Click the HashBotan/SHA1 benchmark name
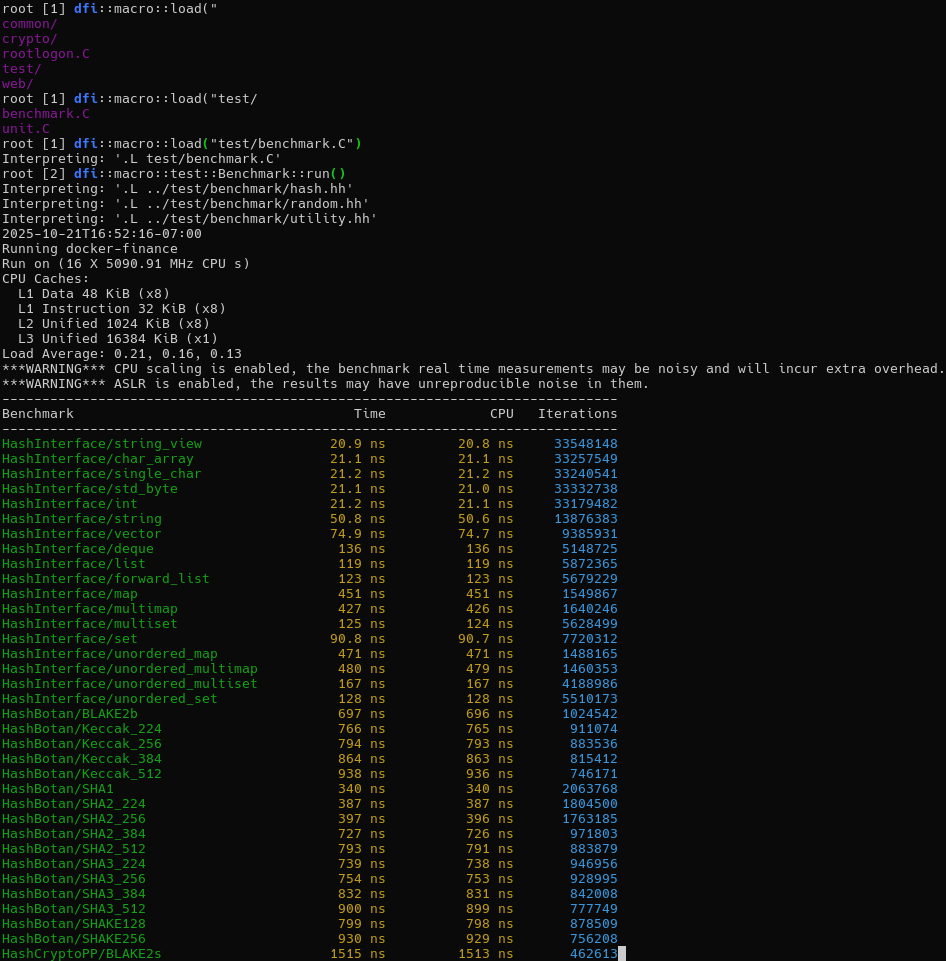Image resolution: width=946 pixels, height=961 pixels. click(x=58, y=788)
